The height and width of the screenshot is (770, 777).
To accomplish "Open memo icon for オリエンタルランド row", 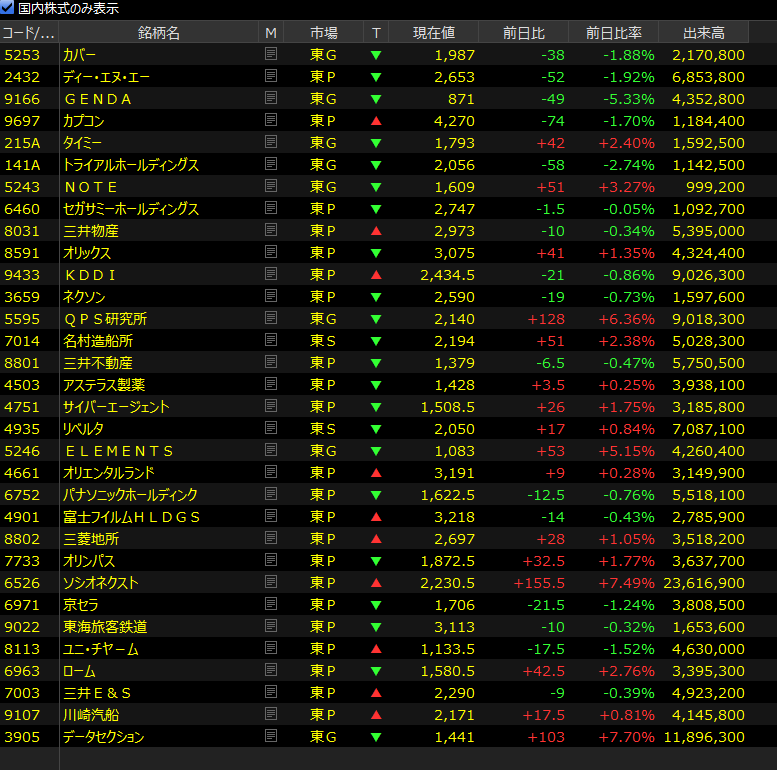I will [x=271, y=472].
